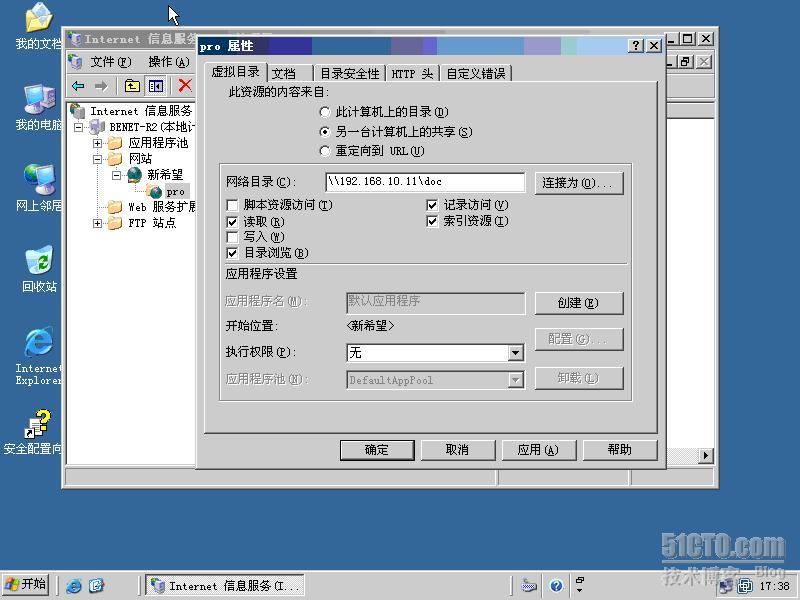
Task: Open 文件 menu in IIS window
Action: tap(111, 62)
